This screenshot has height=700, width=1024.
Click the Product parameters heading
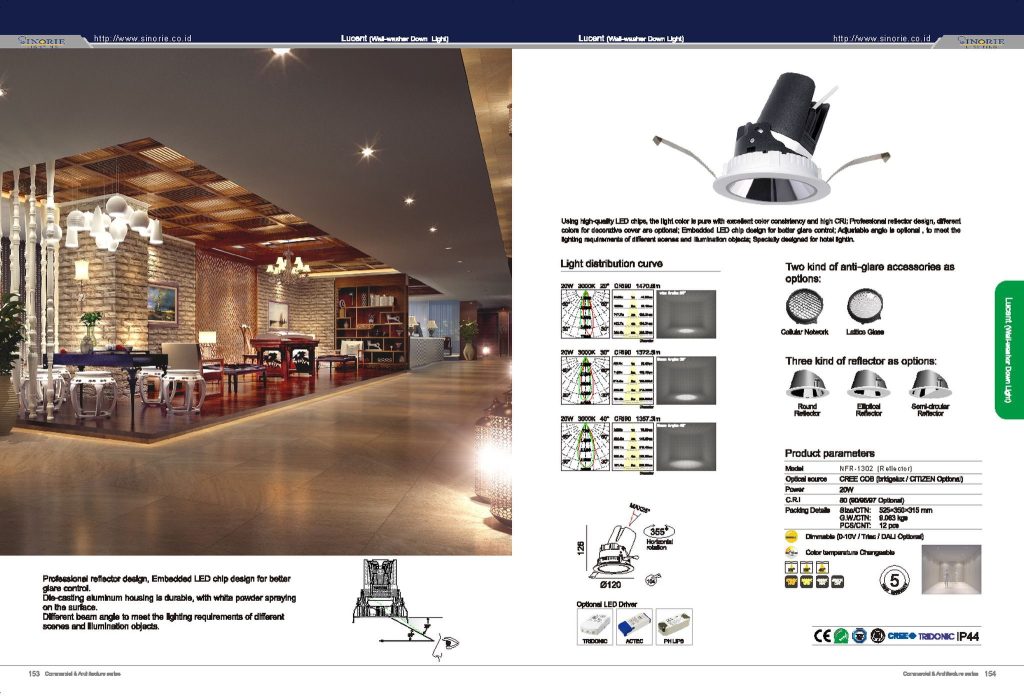pyautogui.click(x=829, y=453)
